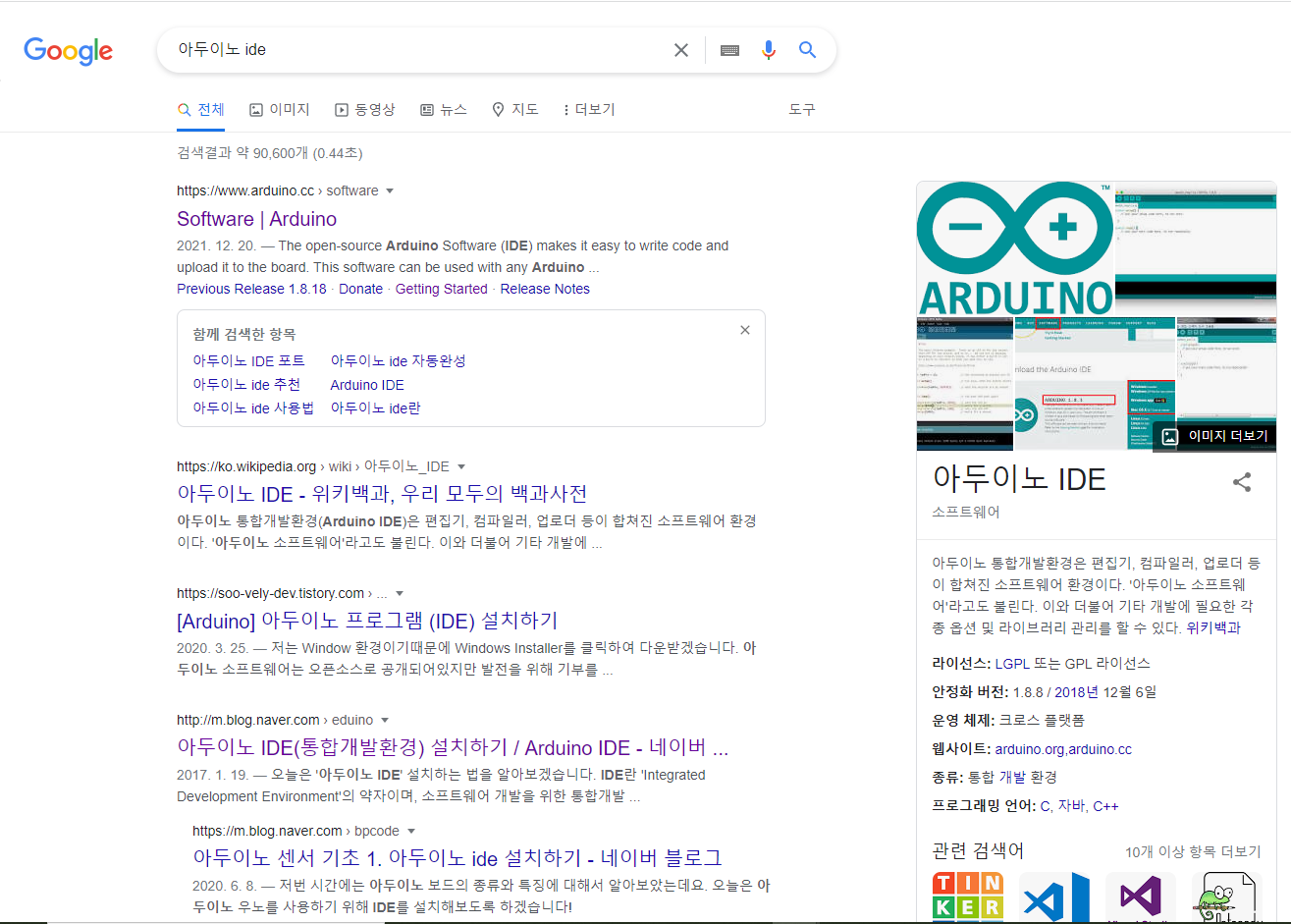This screenshot has height=924, width=1291.
Task: Click the GPL 라이선스 link
Action: tap(1108, 664)
